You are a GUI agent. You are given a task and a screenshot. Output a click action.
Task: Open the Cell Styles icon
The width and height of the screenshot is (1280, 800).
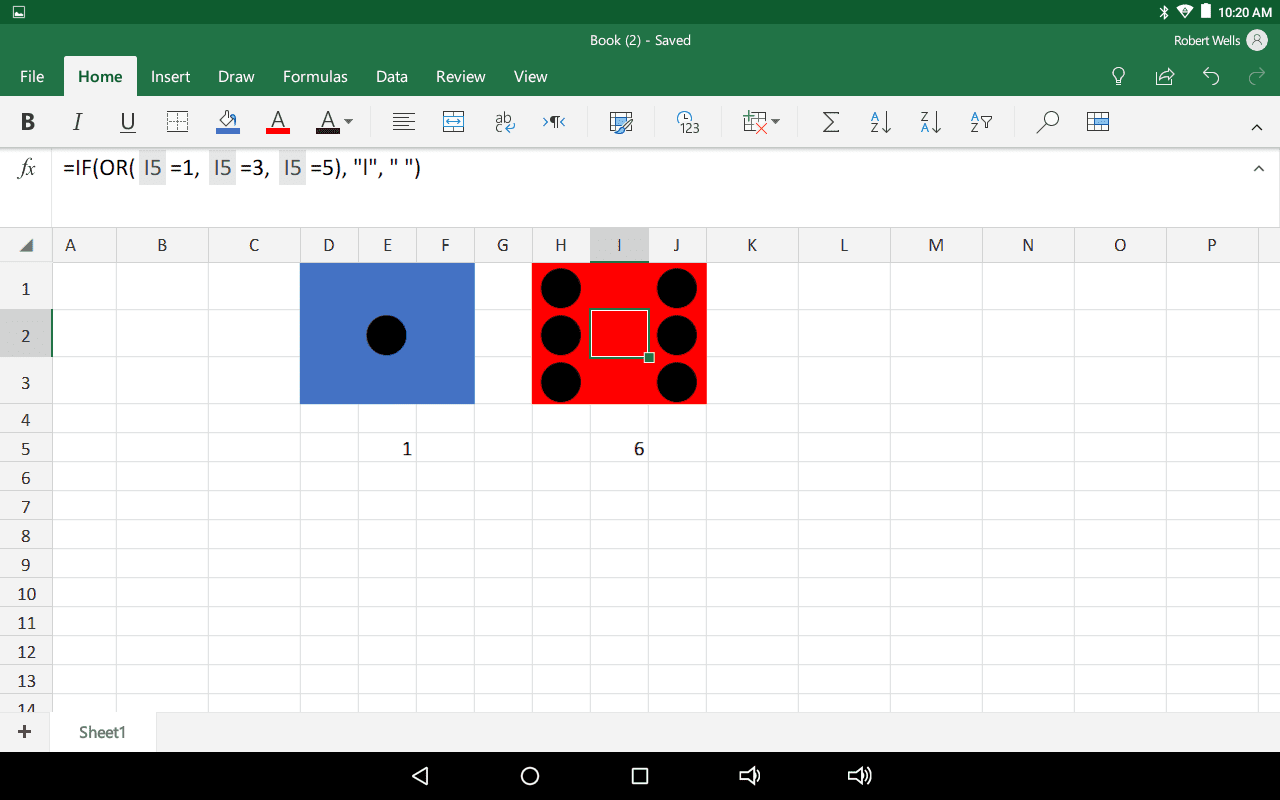click(x=621, y=122)
